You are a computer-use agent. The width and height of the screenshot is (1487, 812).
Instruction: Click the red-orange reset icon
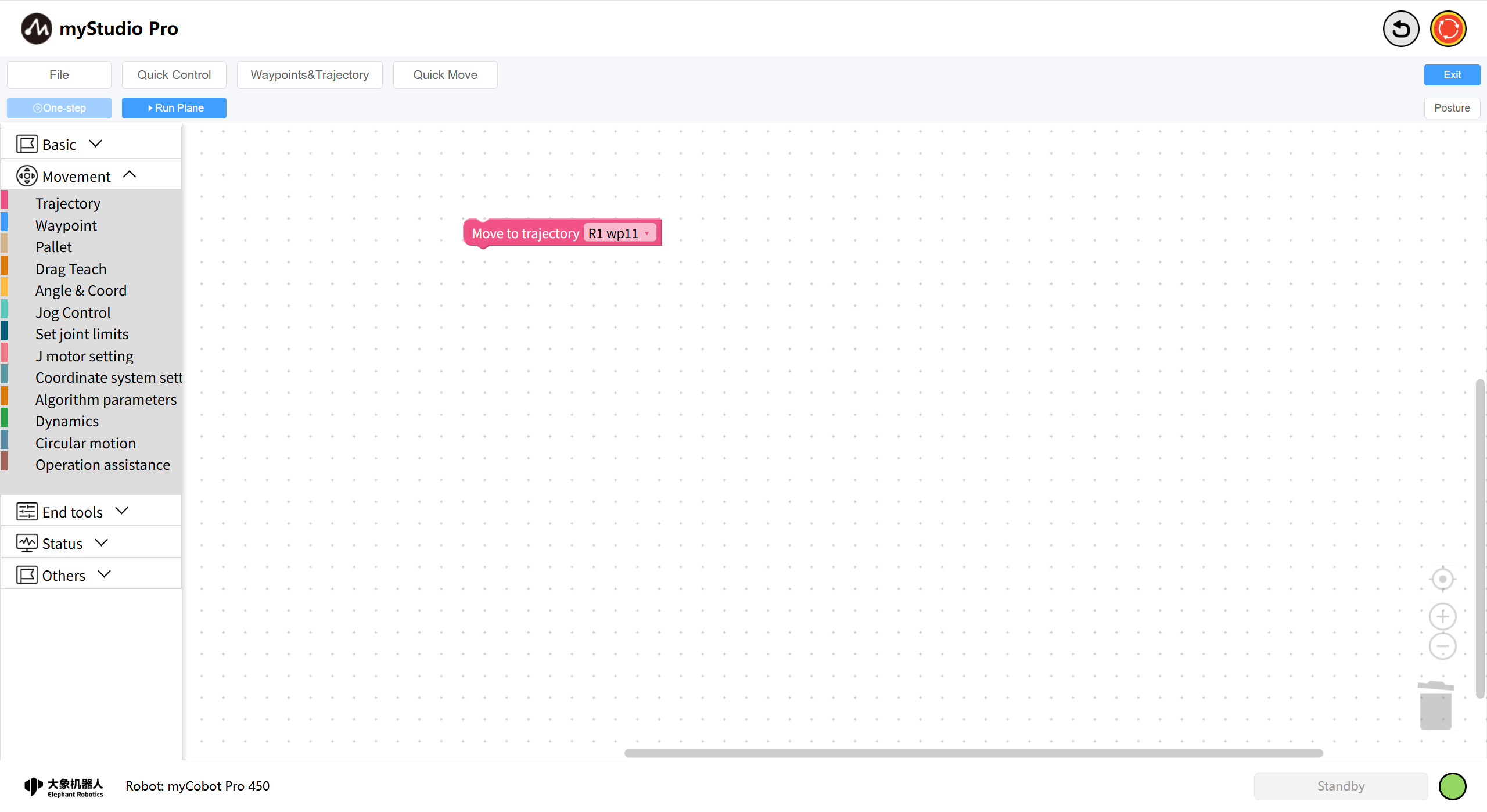(x=1448, y=28)
